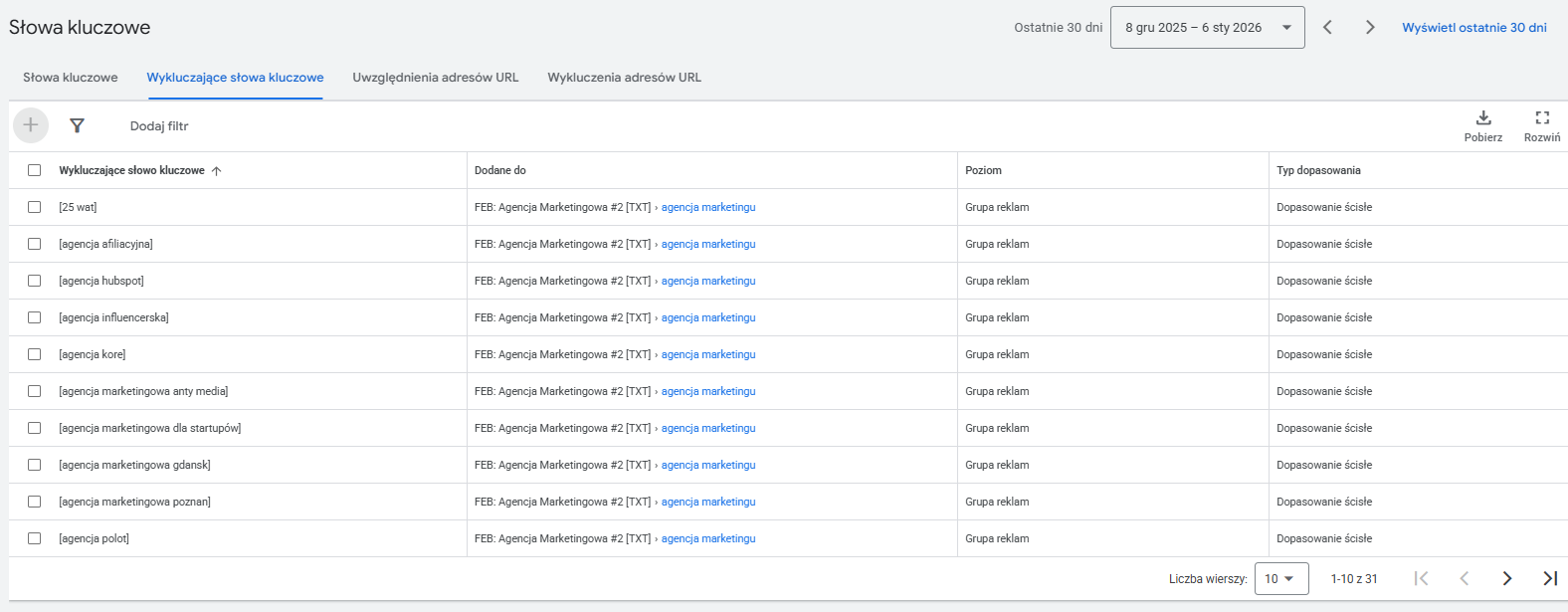Click the plus icon to add negative keyword

coord(31,125)
